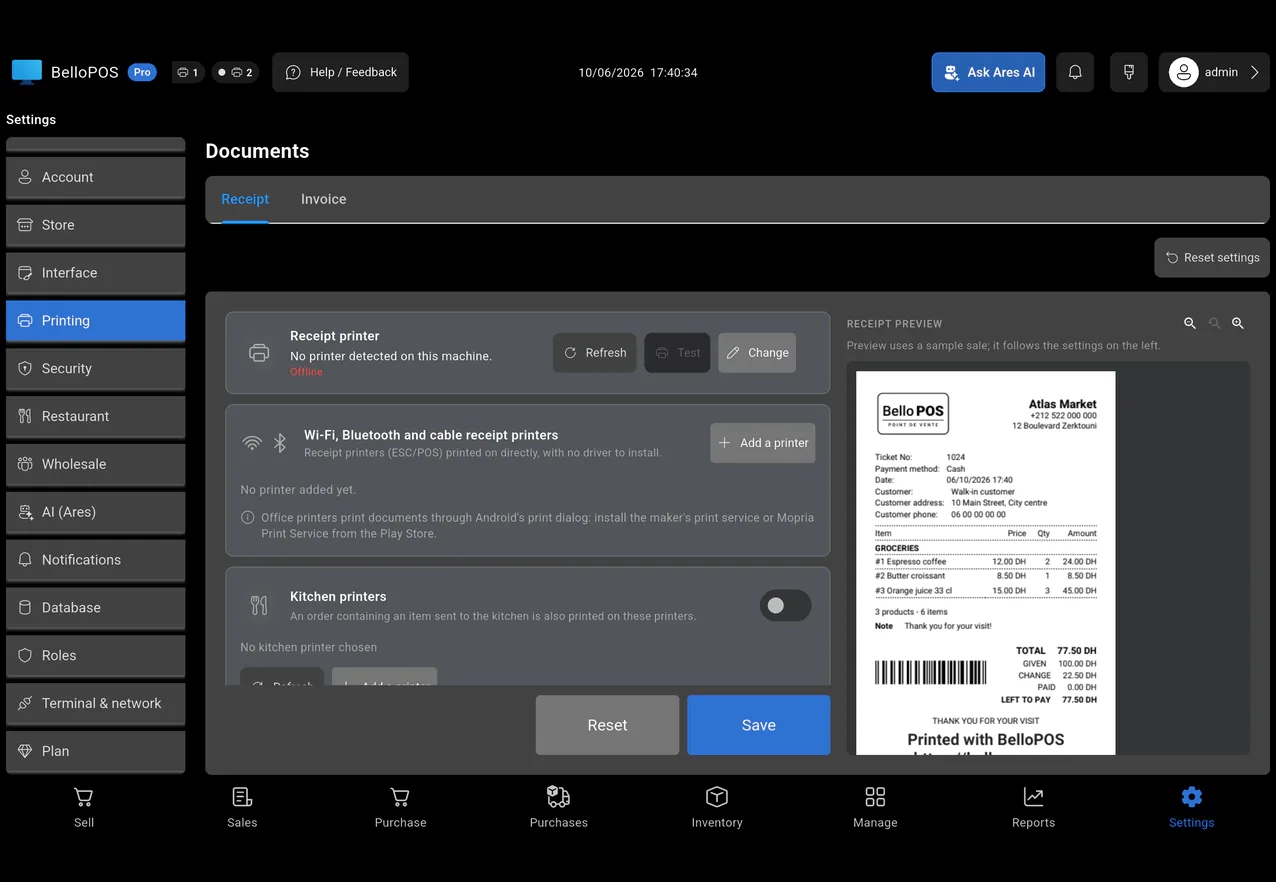Viewport: 1276px width, 882px height.
Task: Expand the admin user menu chevron
Action: 1254,72
